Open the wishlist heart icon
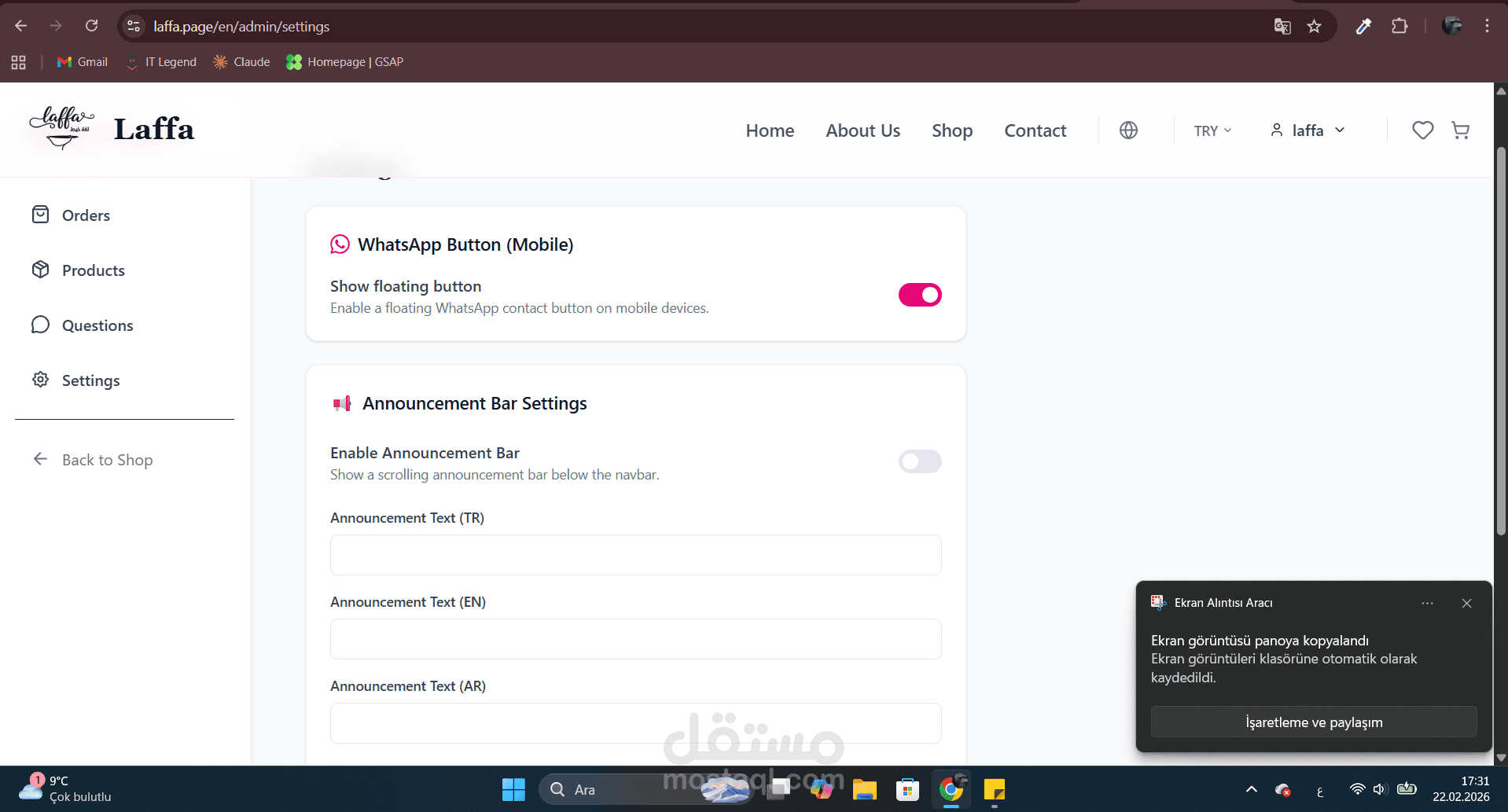1508x812 pixels. [x=1422, y=130]
